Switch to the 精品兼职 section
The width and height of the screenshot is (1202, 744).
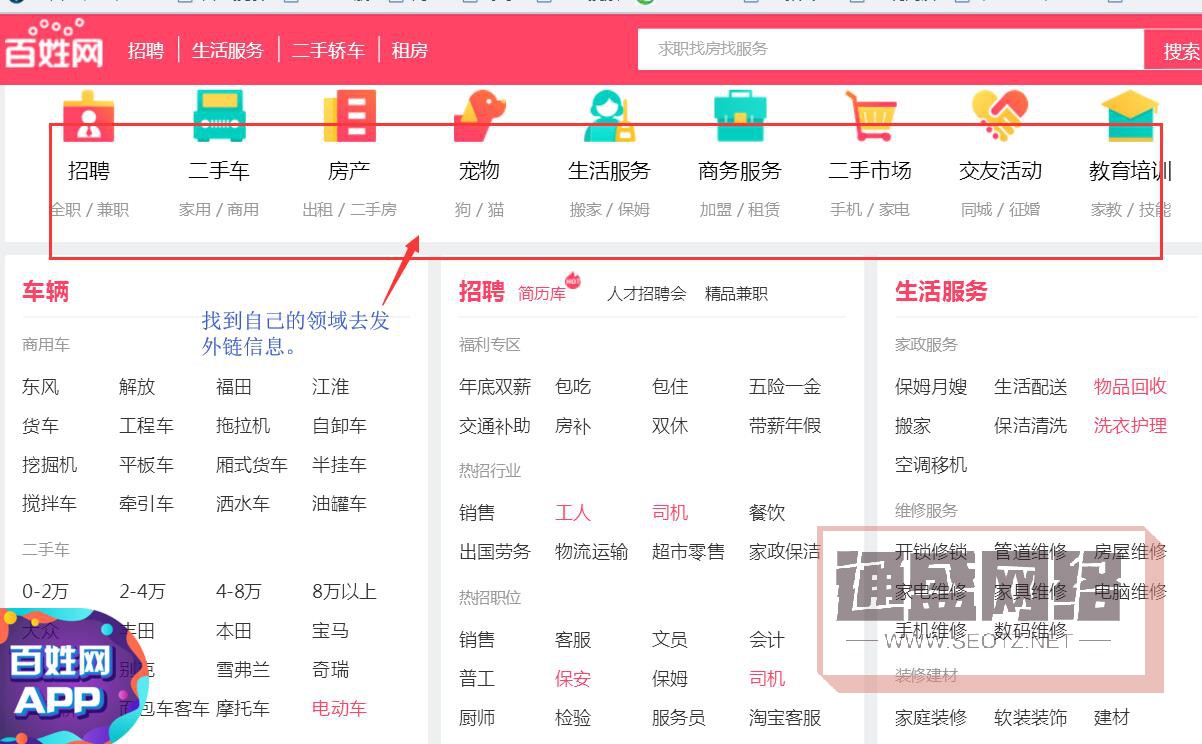click(735, 293)
